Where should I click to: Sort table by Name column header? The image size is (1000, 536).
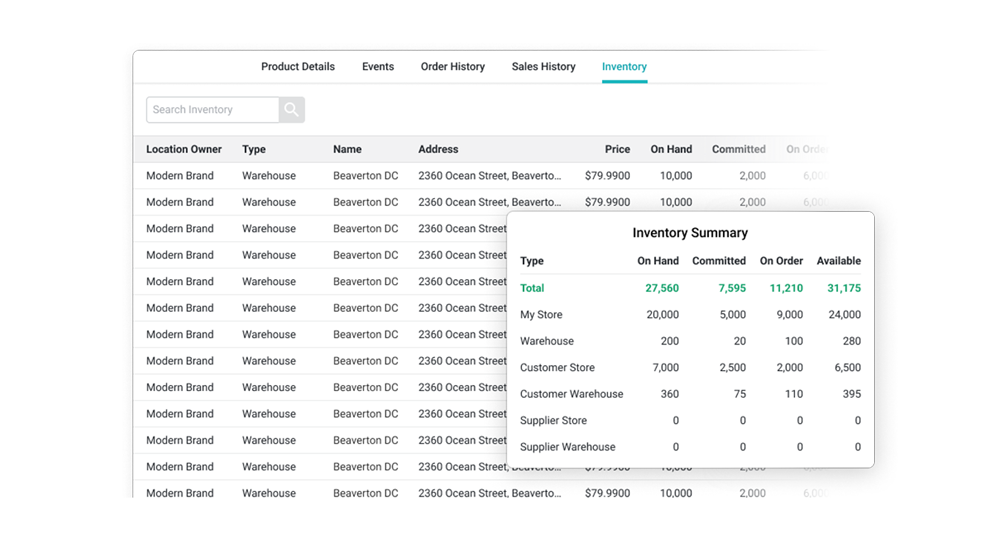(x=347, y=149)
